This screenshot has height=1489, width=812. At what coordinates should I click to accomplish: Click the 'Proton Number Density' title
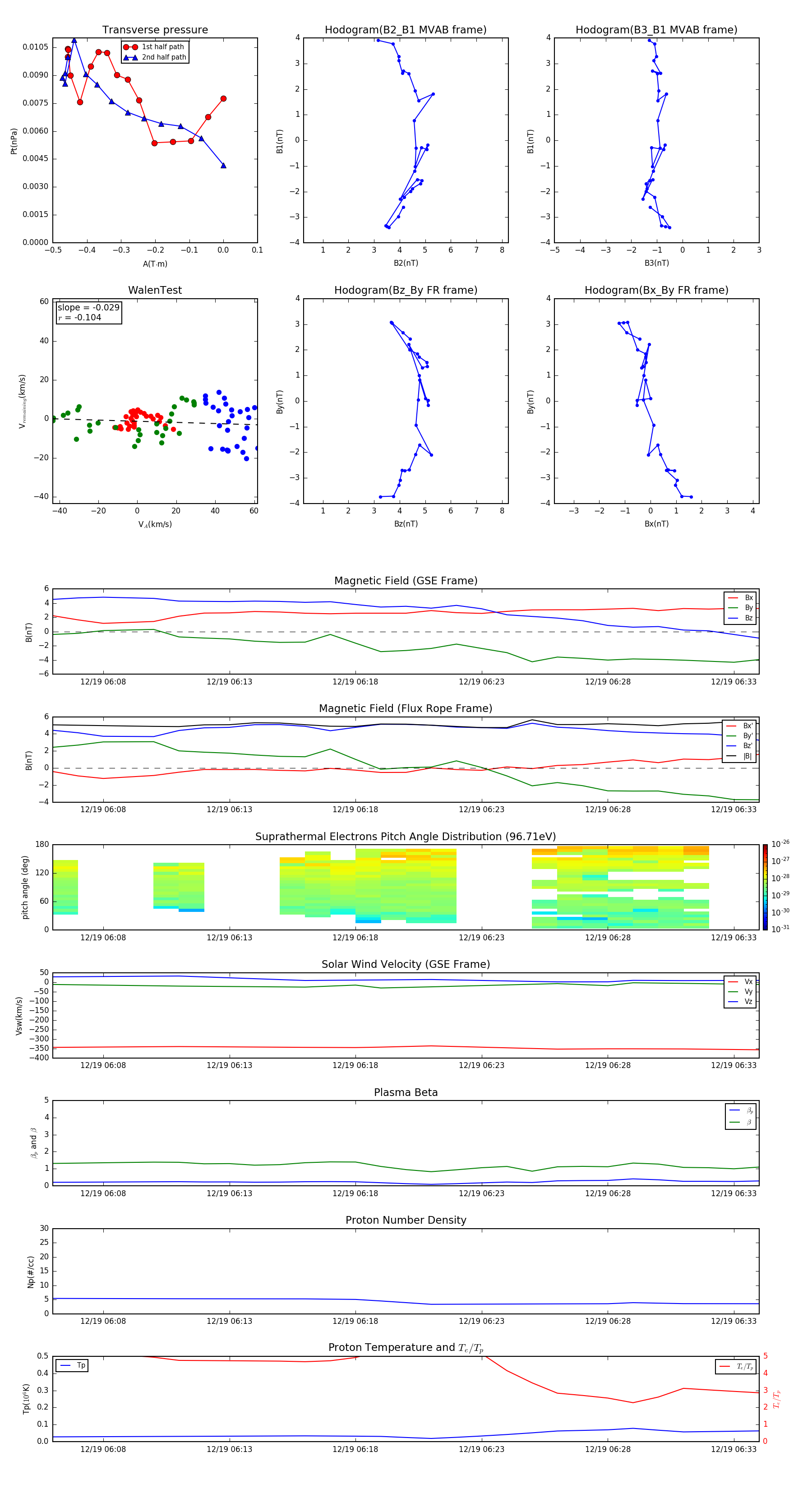406,1220
